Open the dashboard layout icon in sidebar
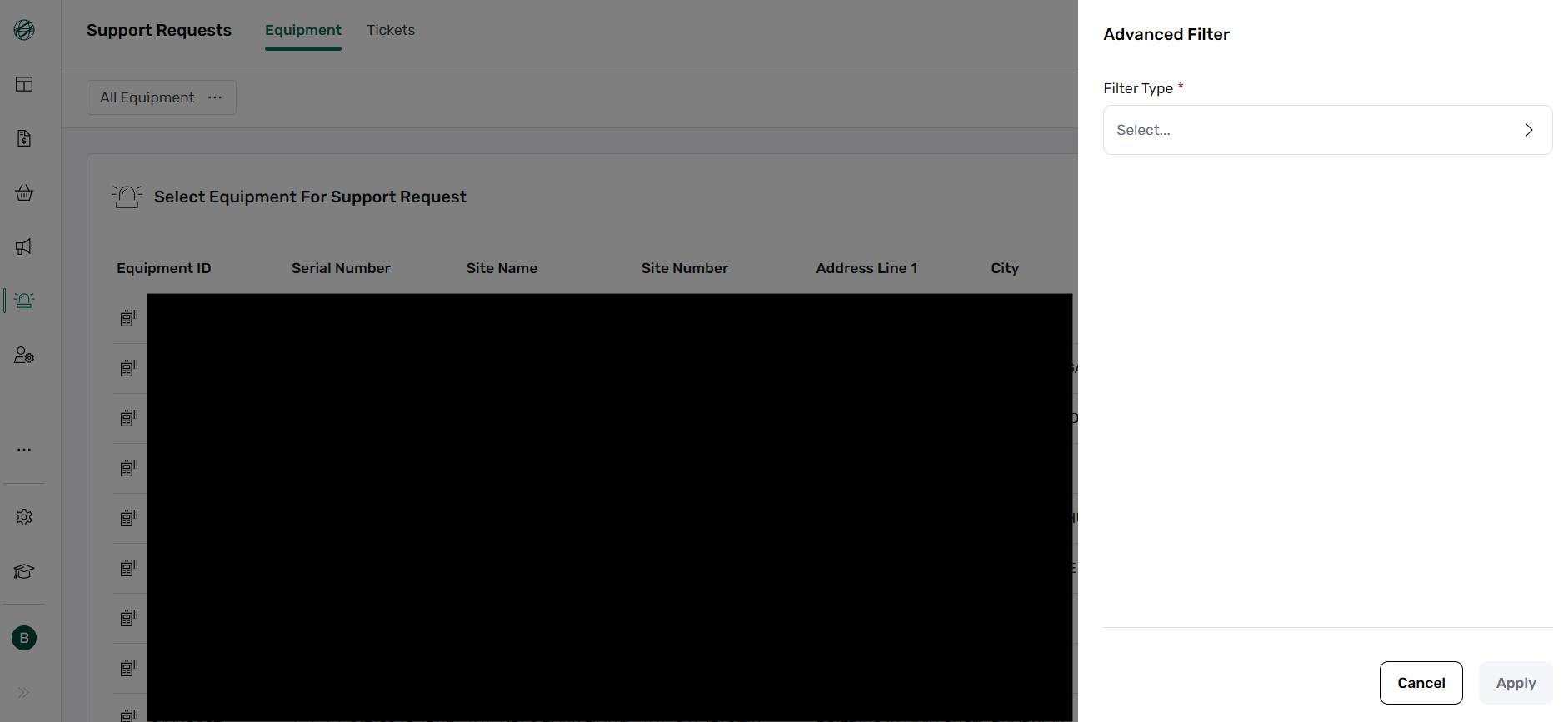 pos(24,84)
